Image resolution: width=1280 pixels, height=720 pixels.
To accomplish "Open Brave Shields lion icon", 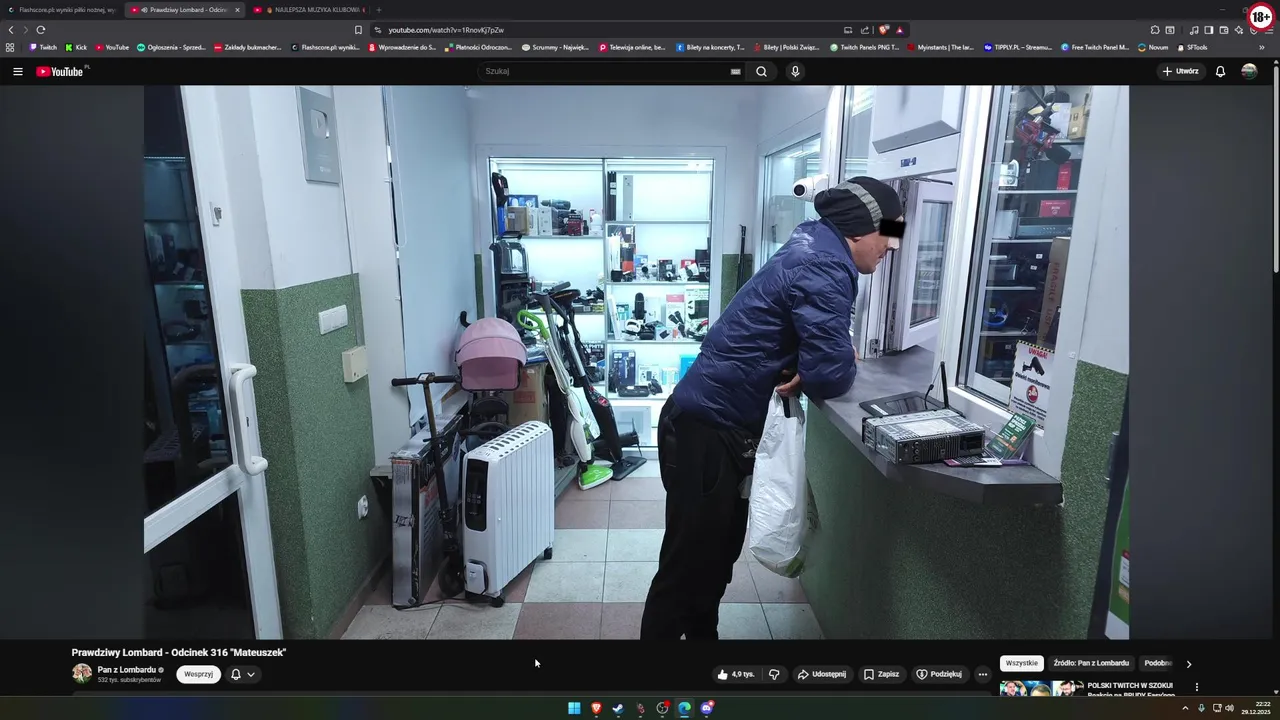I will coord(883,30).
